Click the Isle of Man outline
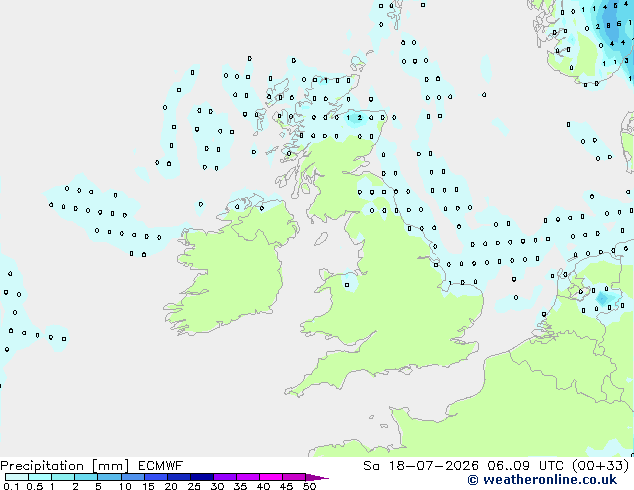Viewport: 634px width, 490px height. tap(321, 239)
